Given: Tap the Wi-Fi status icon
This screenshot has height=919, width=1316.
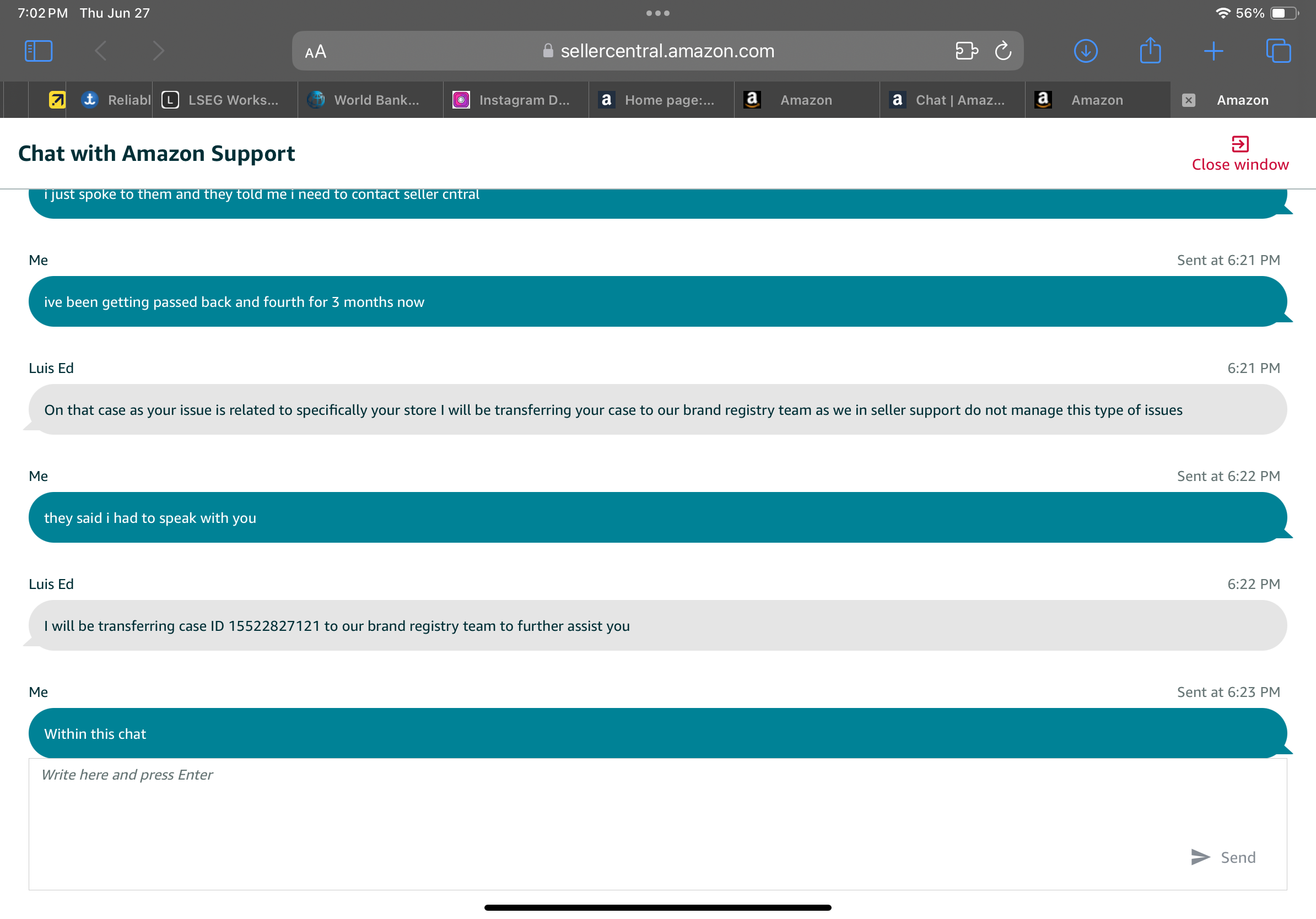Looking at the screenshot, I should click(x=1222, y=13).
